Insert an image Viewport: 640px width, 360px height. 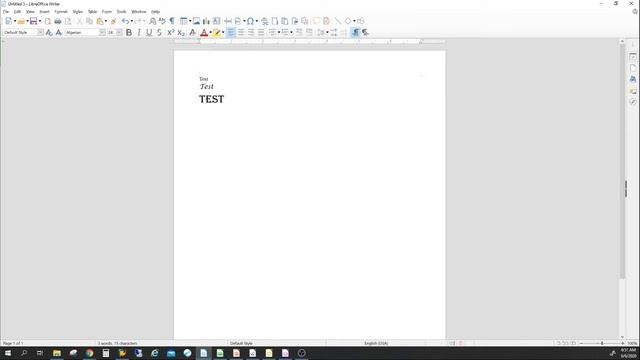196,21
